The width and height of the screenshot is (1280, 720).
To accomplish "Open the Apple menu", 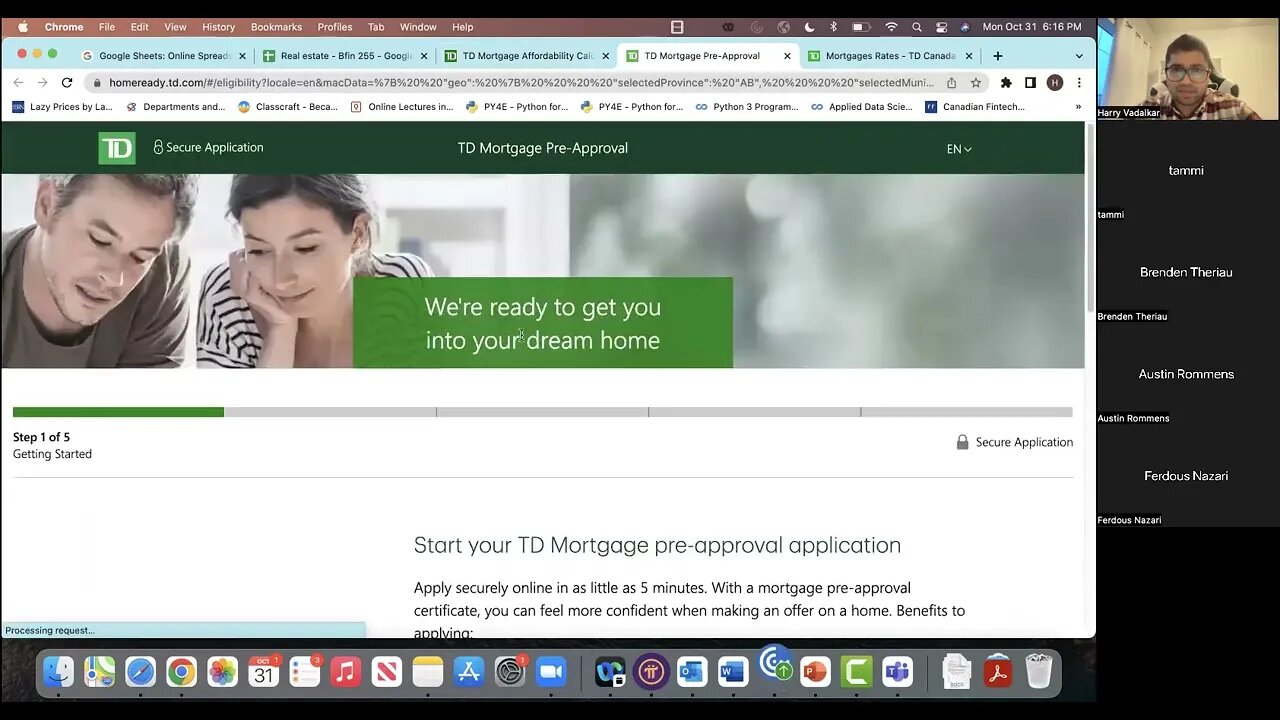I will click(22, 27).
